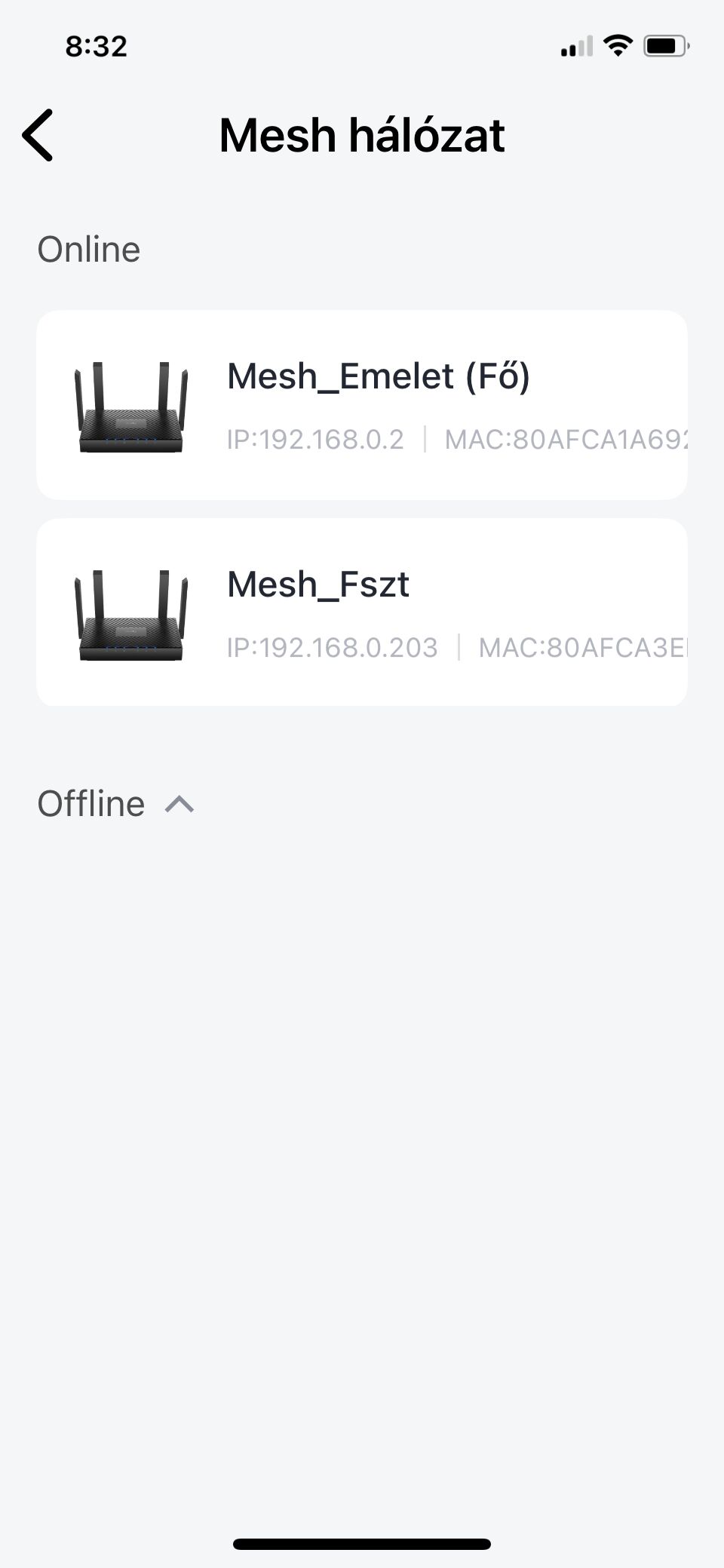Tap the 8:32 clock in status bar
724x1568 pixels.
(x=97, y=46)
